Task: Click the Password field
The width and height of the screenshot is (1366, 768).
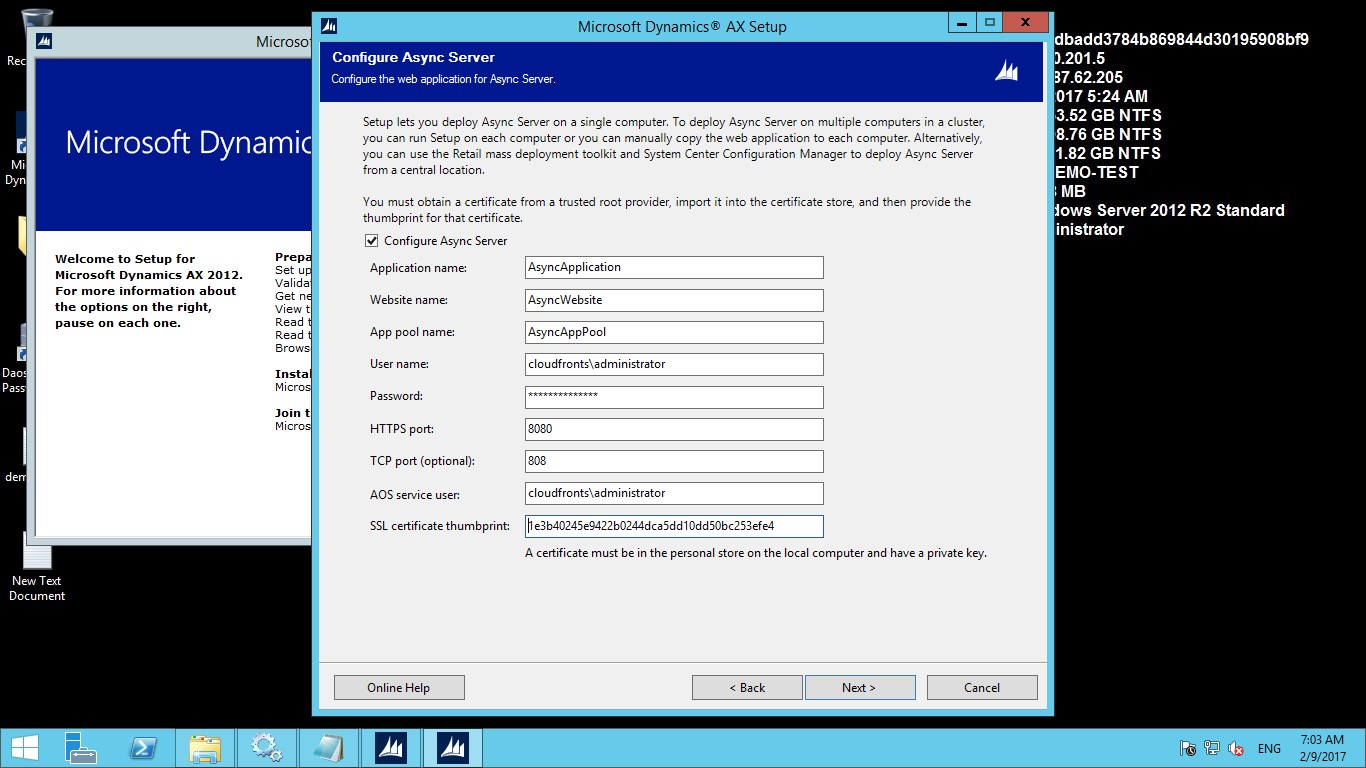Action: point(674,397)
